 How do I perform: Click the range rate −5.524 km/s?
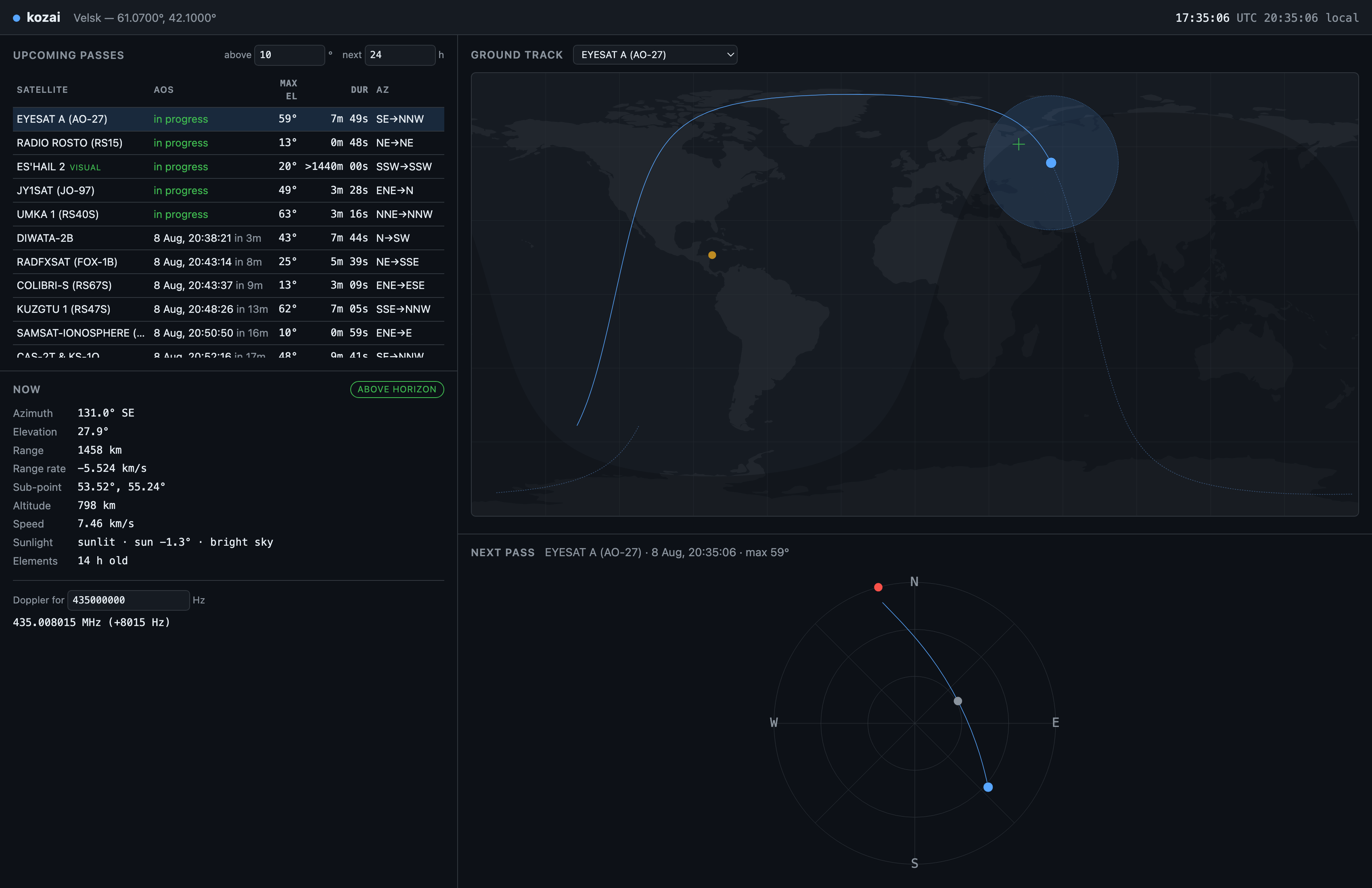coord(112,468)
